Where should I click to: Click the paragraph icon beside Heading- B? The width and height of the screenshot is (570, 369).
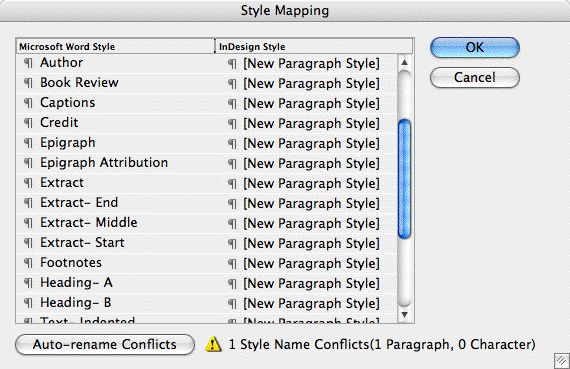[28, 303]
